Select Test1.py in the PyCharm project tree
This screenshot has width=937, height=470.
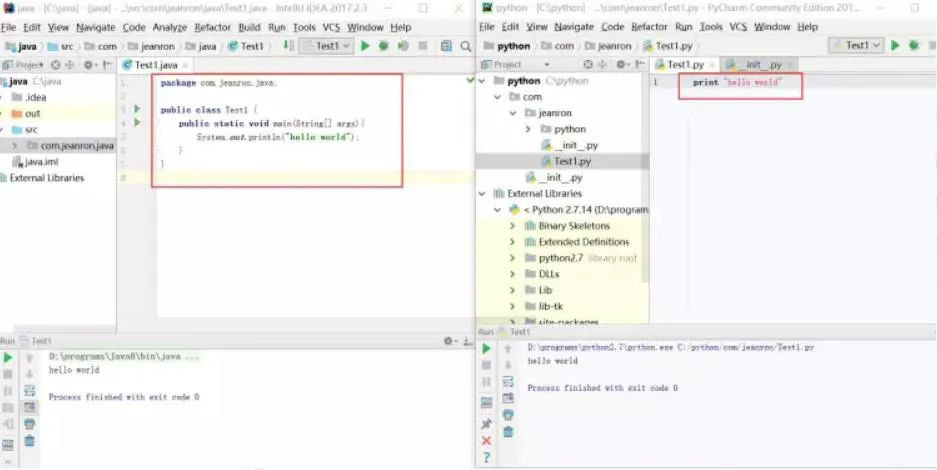pos(571,161)
